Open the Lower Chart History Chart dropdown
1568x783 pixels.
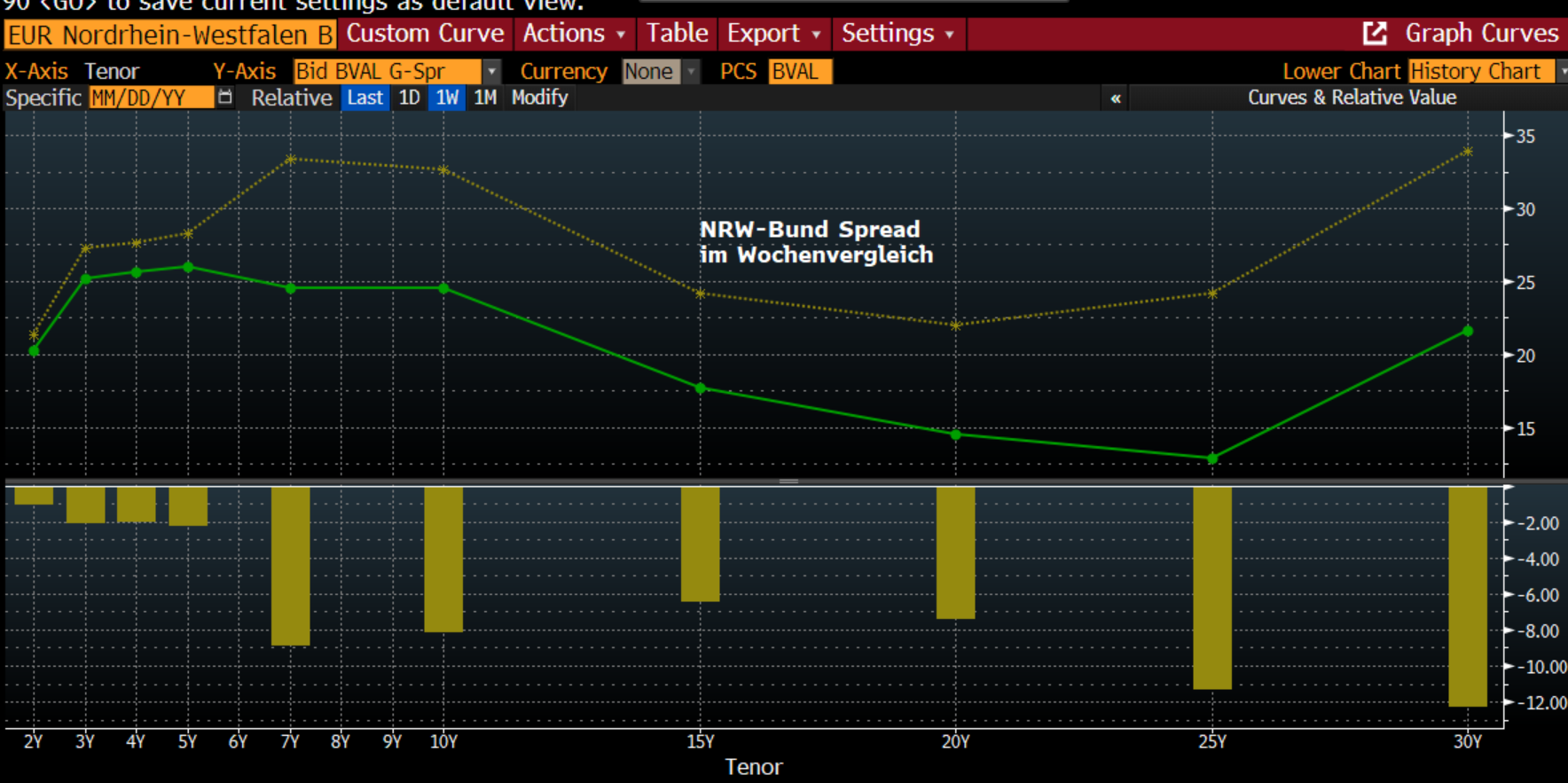(1561, 71)
